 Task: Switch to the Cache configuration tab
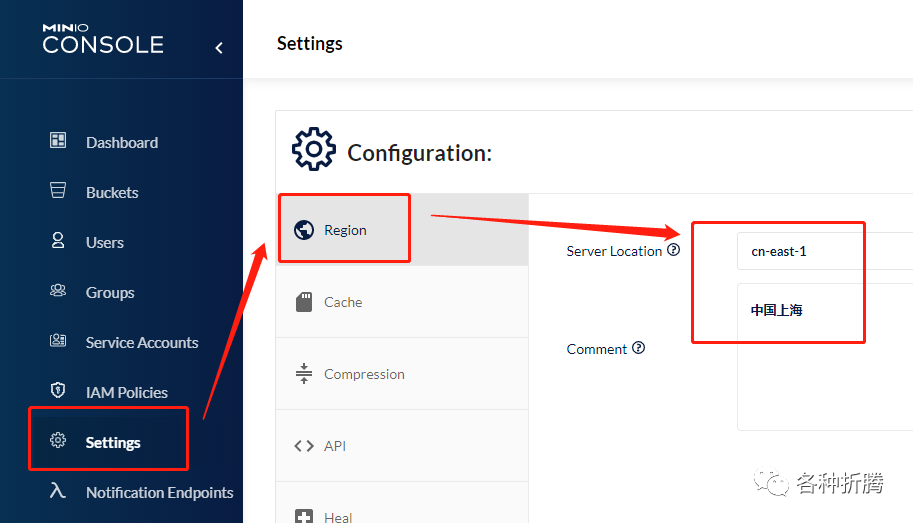click(343, 302)
